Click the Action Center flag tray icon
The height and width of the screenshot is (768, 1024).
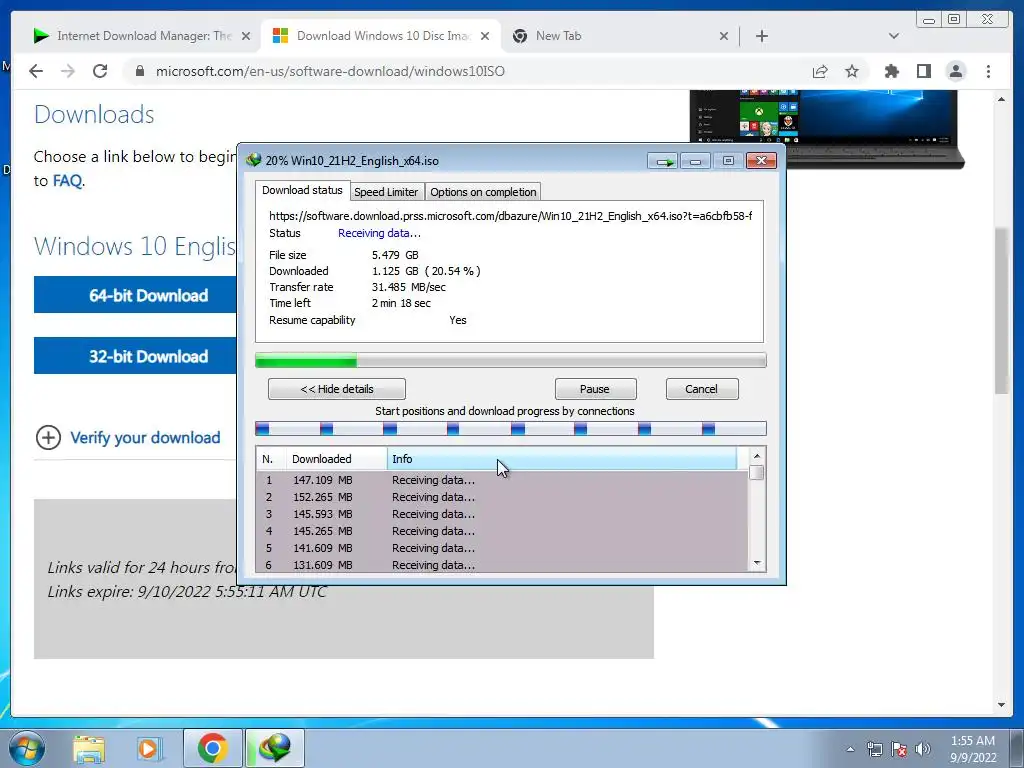pos(899,749)
